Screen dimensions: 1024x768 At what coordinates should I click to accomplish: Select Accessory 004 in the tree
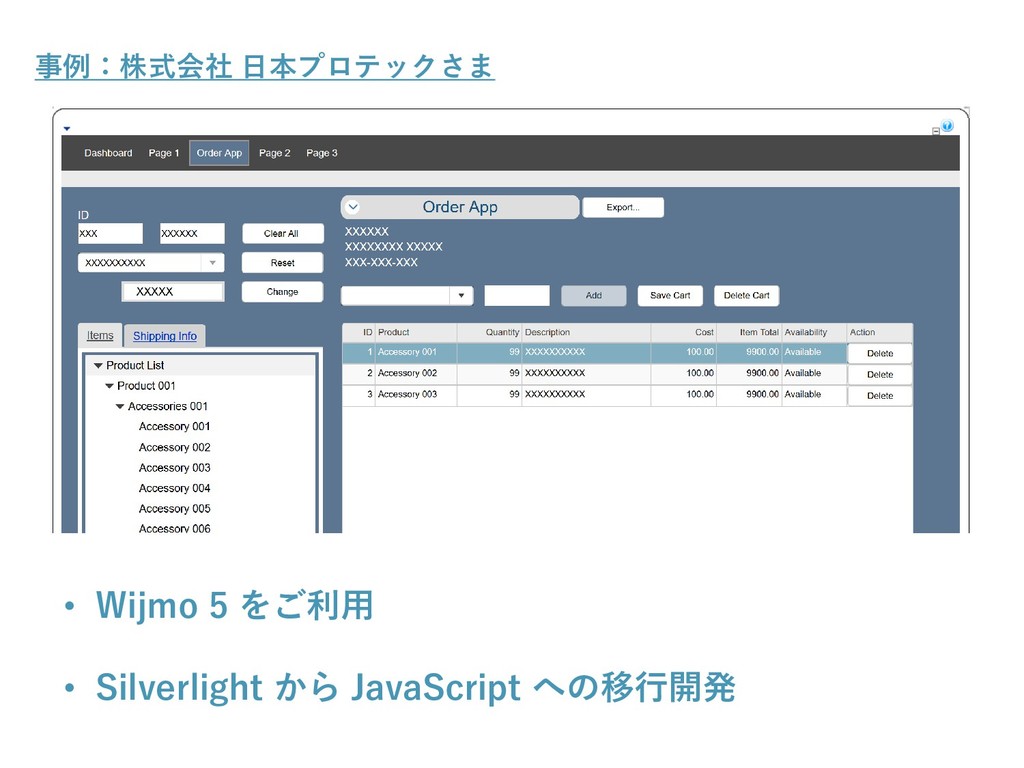pyautogui.click(x=174, y=488)
